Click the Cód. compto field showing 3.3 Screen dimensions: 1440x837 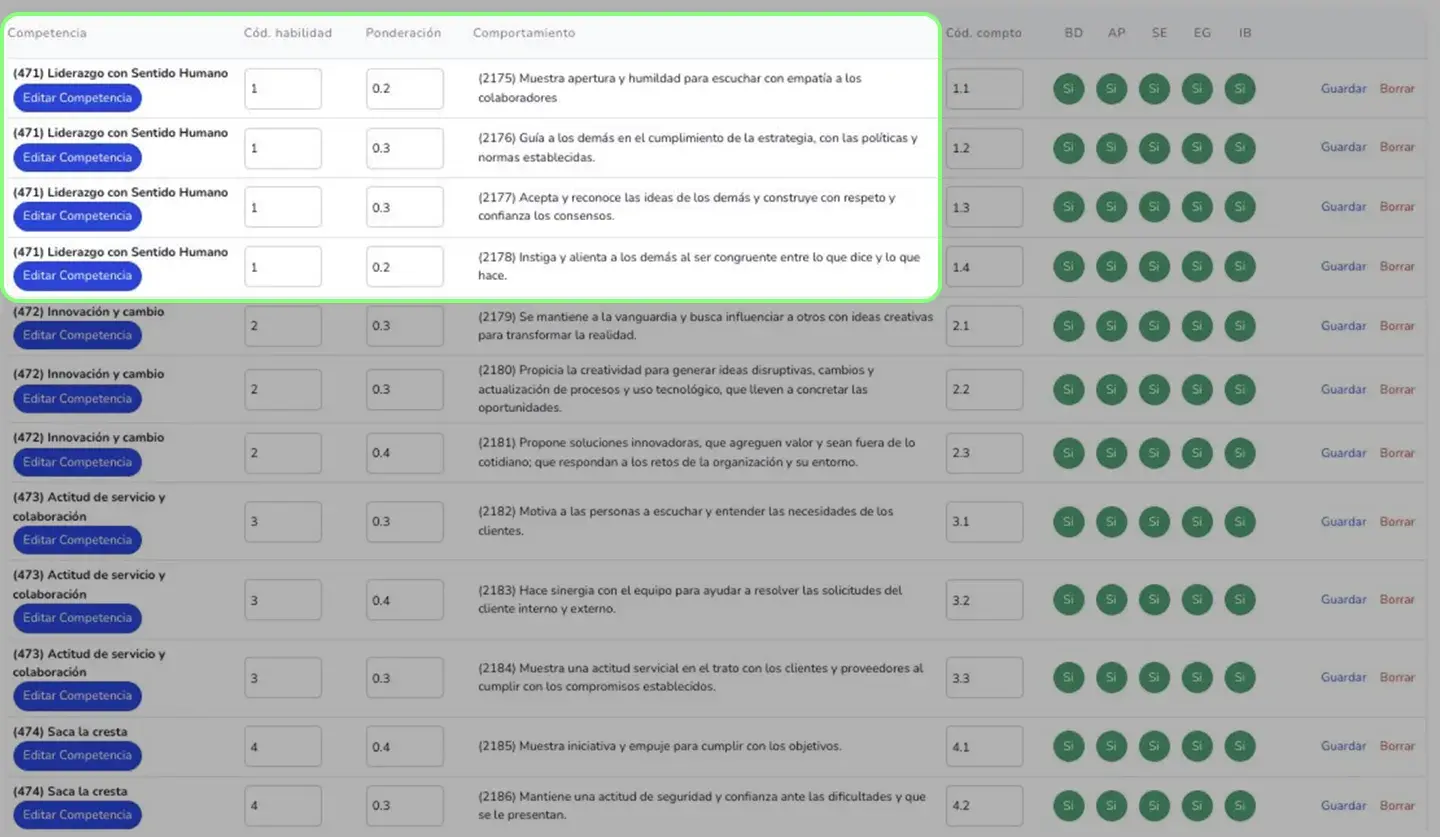tap(985, 678)
